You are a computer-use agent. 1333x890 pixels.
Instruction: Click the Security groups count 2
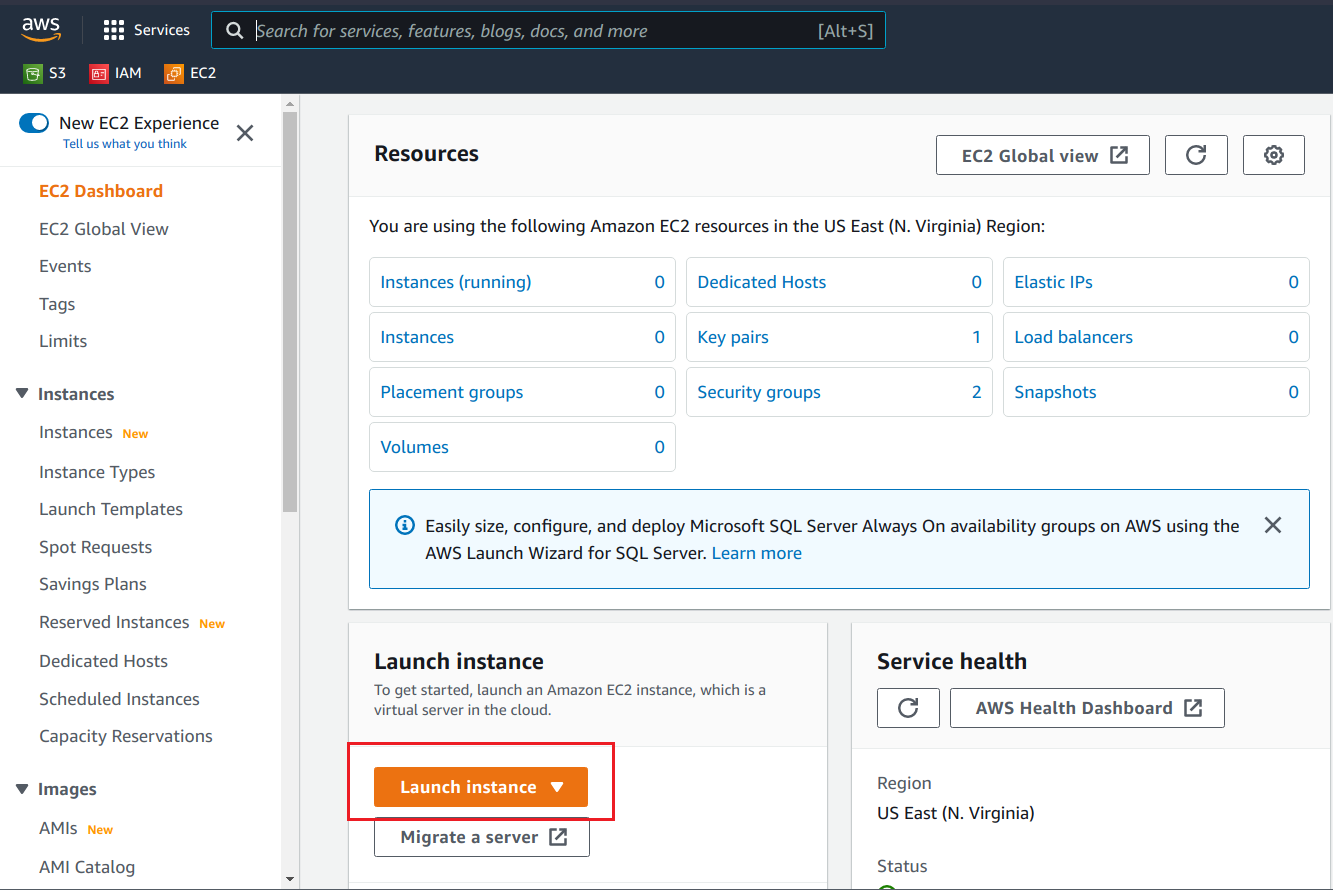(x=977, y=392)
